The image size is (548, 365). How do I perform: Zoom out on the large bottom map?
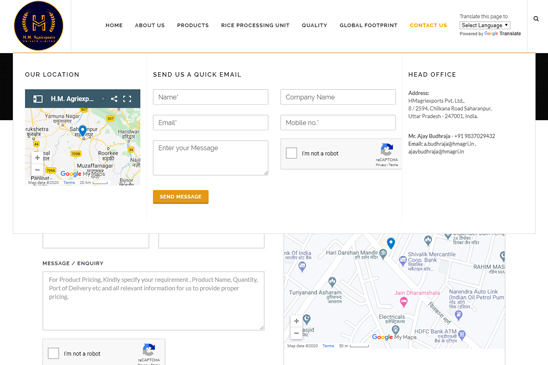coord(296,333)
